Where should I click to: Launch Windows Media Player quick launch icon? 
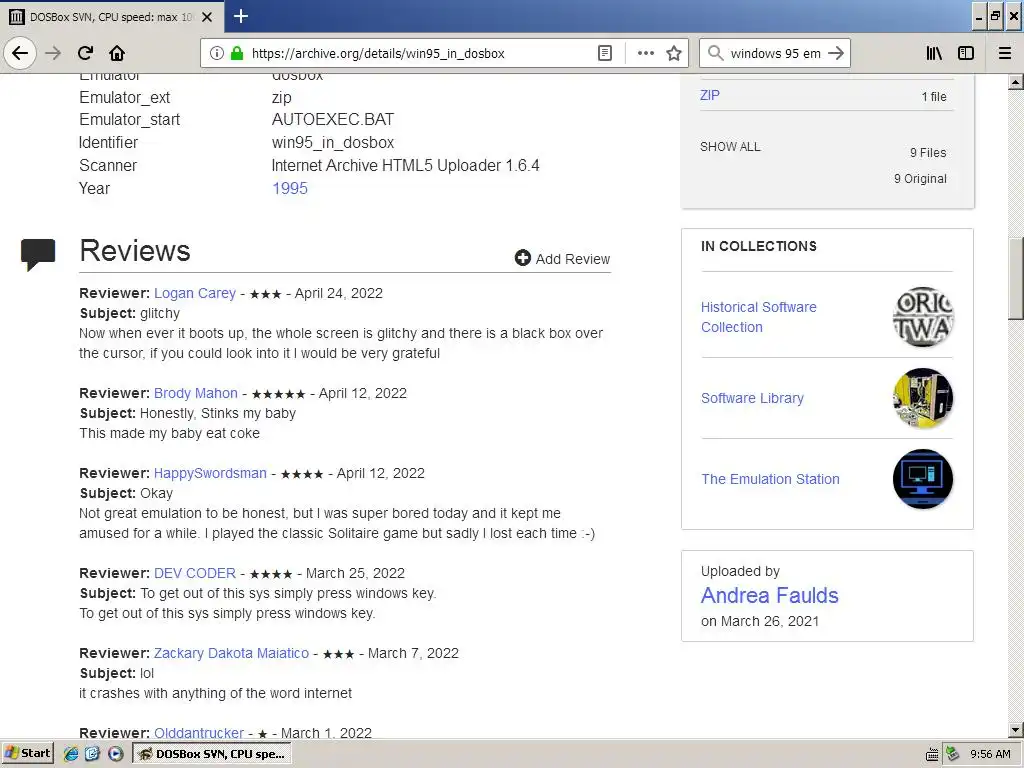coord(115,754)
